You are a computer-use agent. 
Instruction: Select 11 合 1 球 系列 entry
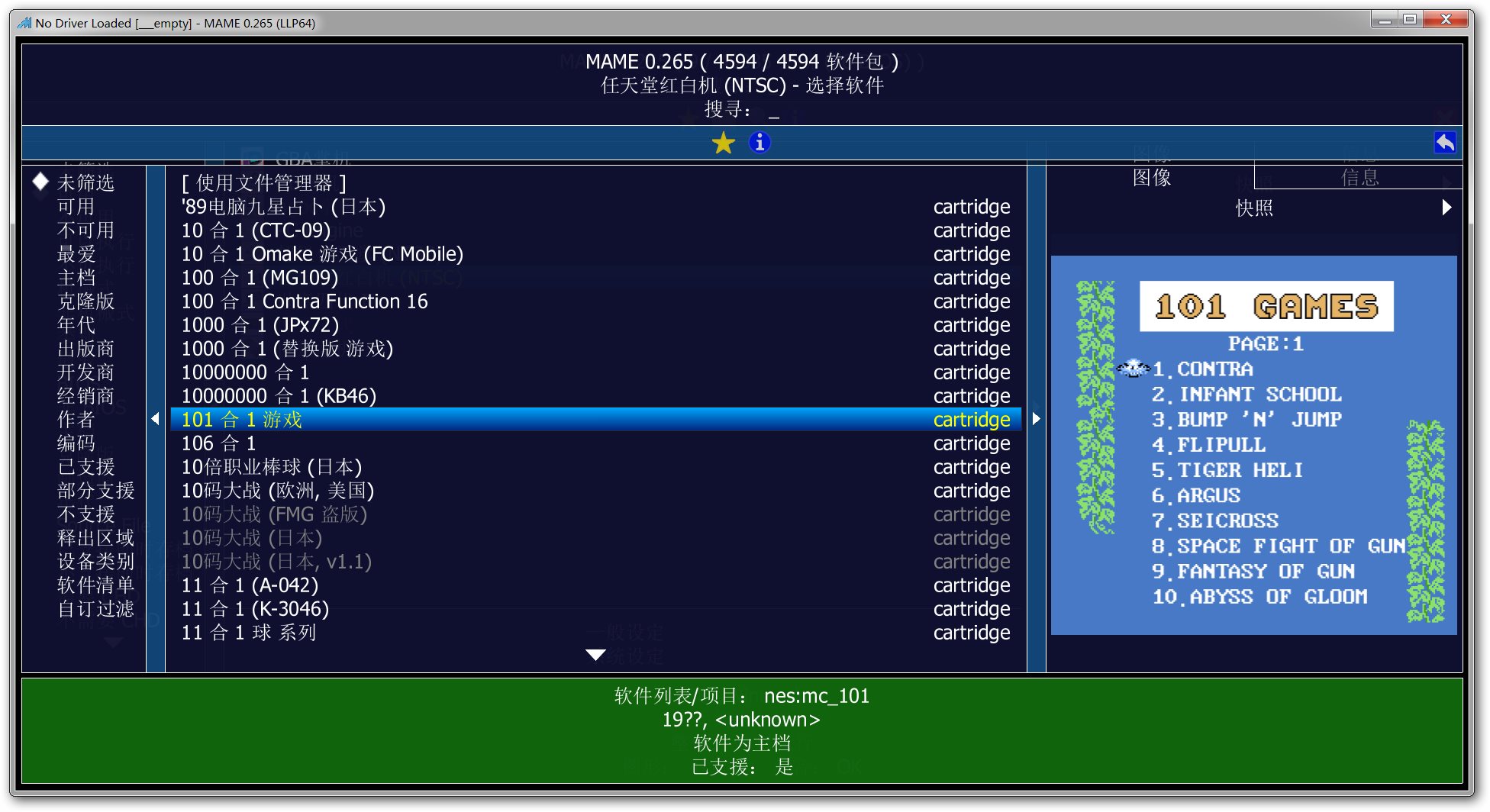pyautogui.click(x=595, y=633)
